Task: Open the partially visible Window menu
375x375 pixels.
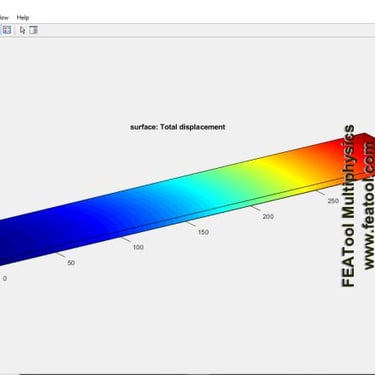Action: coord(4,17)
